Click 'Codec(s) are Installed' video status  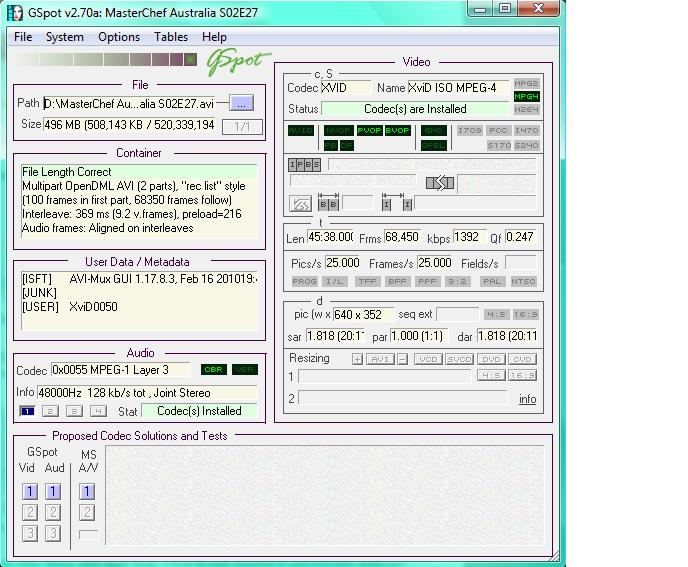click(x=415, y=109)
